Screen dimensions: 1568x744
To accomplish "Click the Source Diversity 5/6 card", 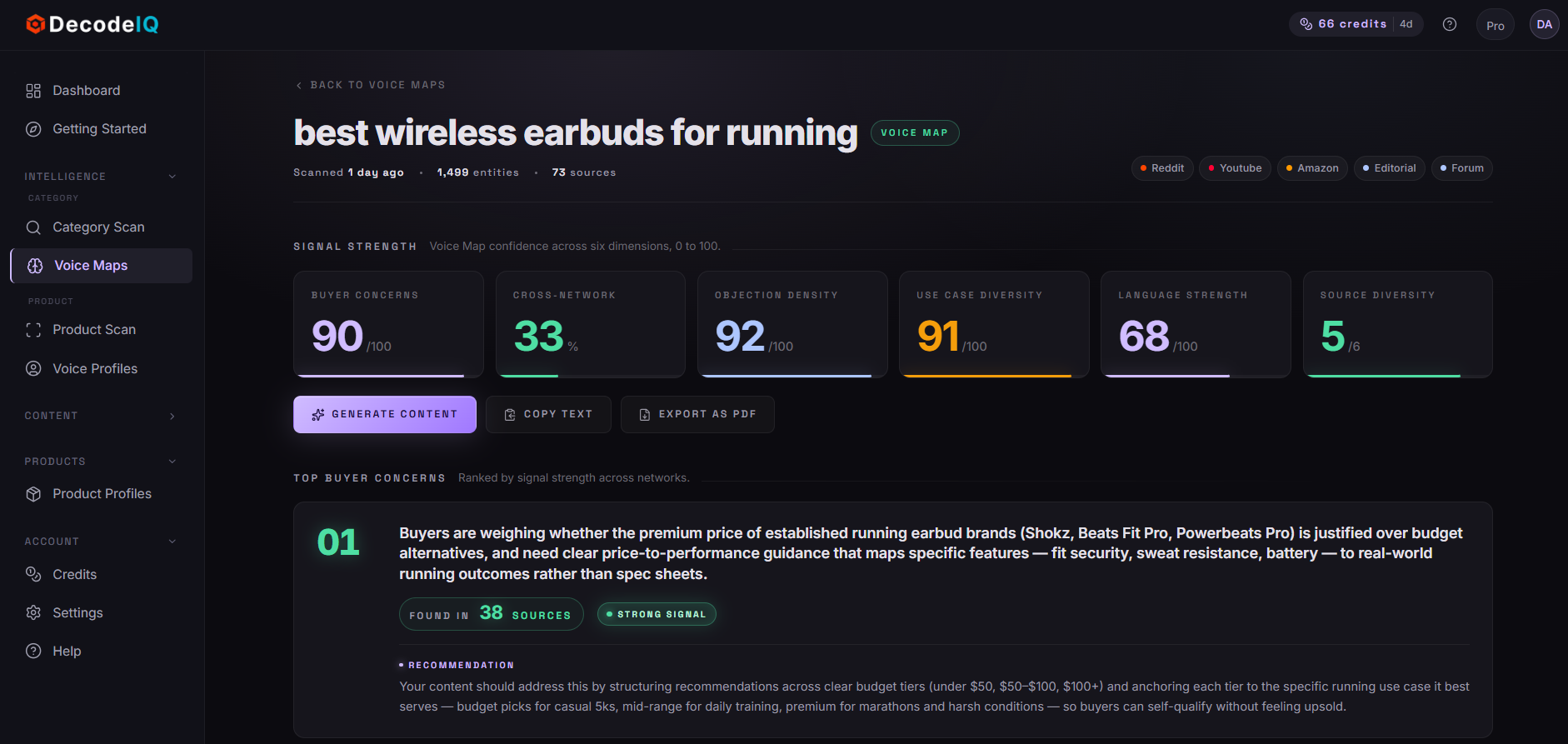I will [x=1398, y=324].
